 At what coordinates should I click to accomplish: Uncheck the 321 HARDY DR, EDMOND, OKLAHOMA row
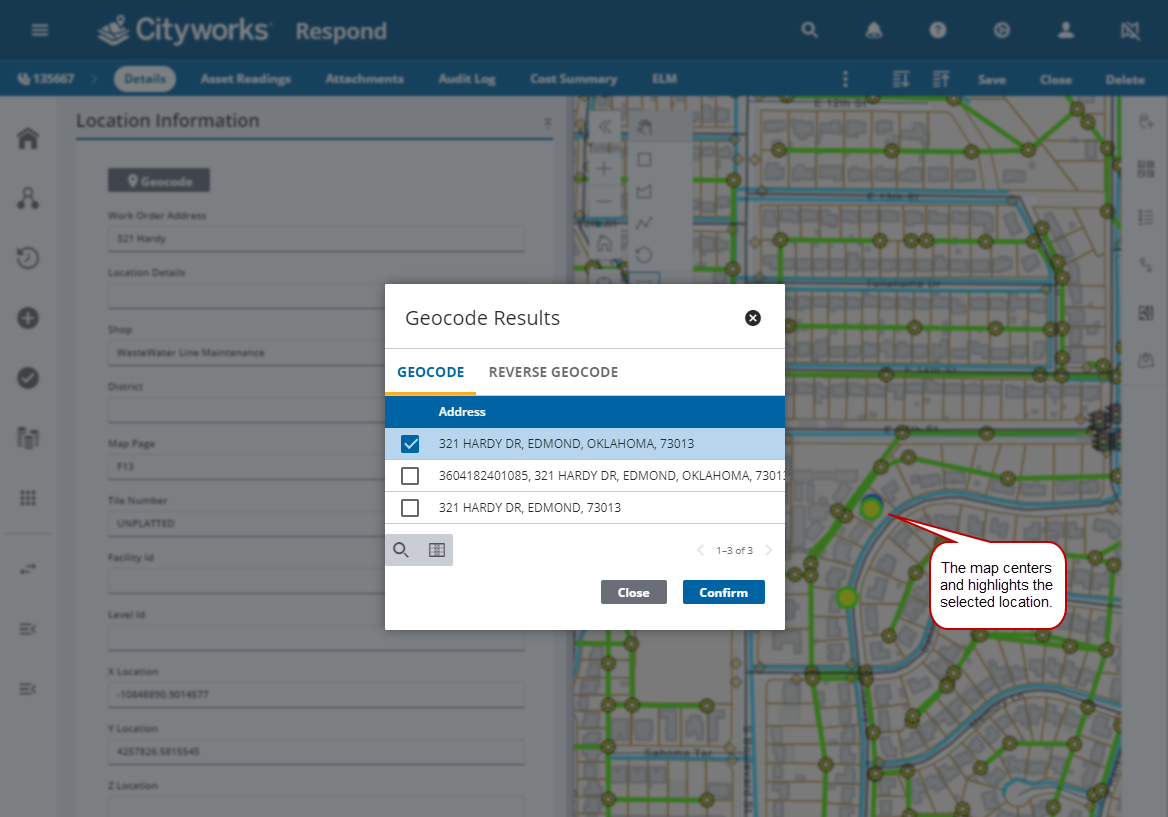410,444
